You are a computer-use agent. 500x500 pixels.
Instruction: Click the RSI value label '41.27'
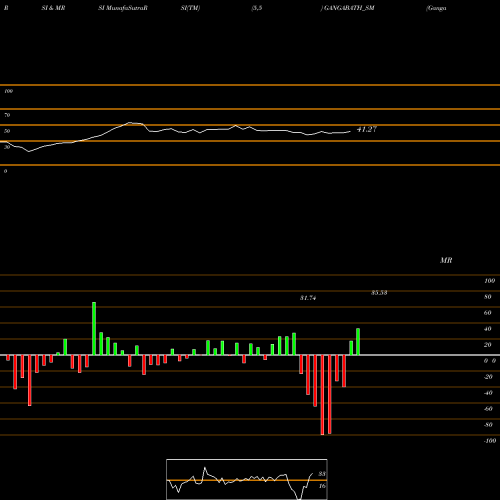pyautogui.click(x=367, y=129)
